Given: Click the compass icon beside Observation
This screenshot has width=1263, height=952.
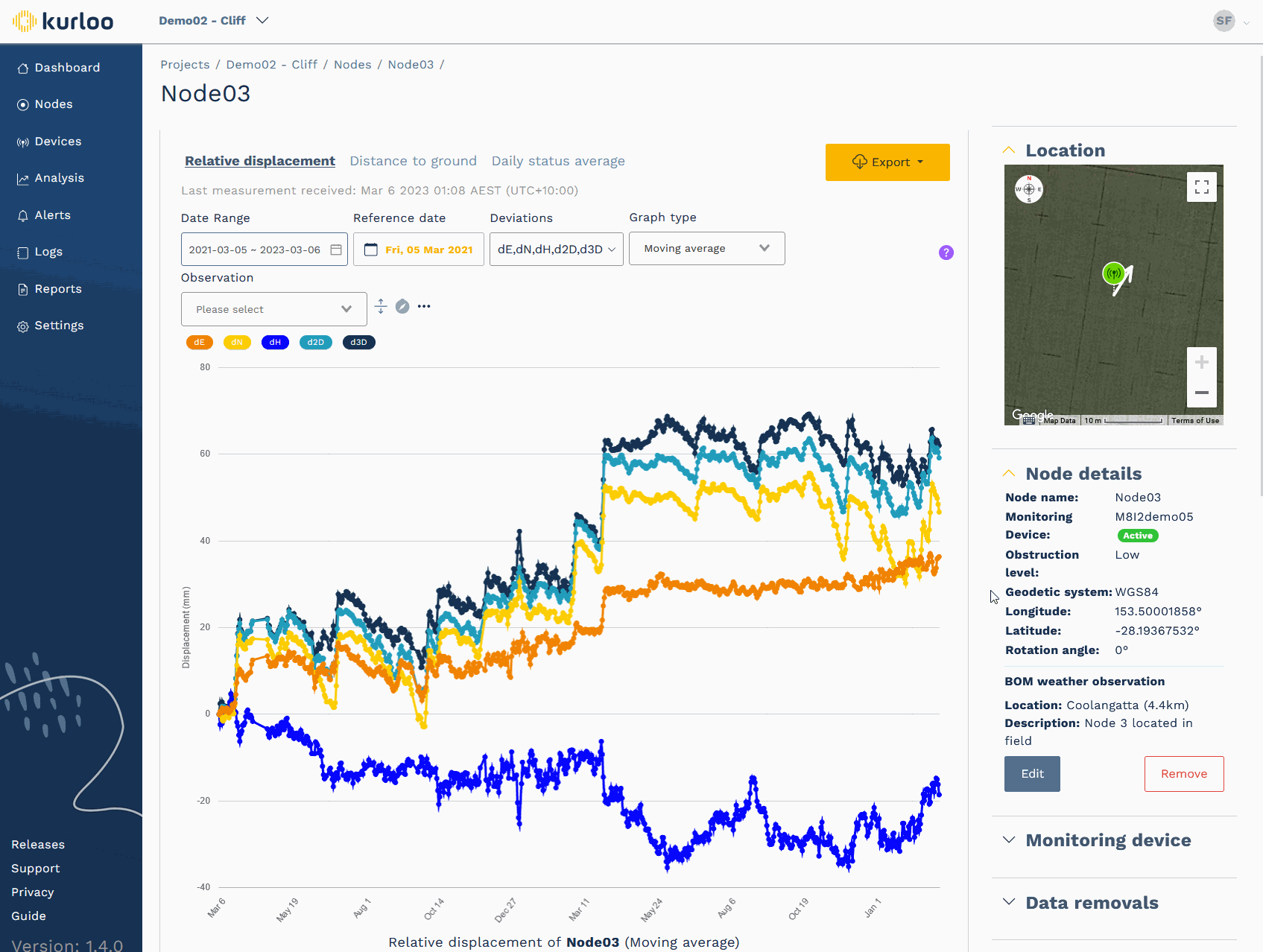Looking at the screenshot, I should (x=402, y=306).
